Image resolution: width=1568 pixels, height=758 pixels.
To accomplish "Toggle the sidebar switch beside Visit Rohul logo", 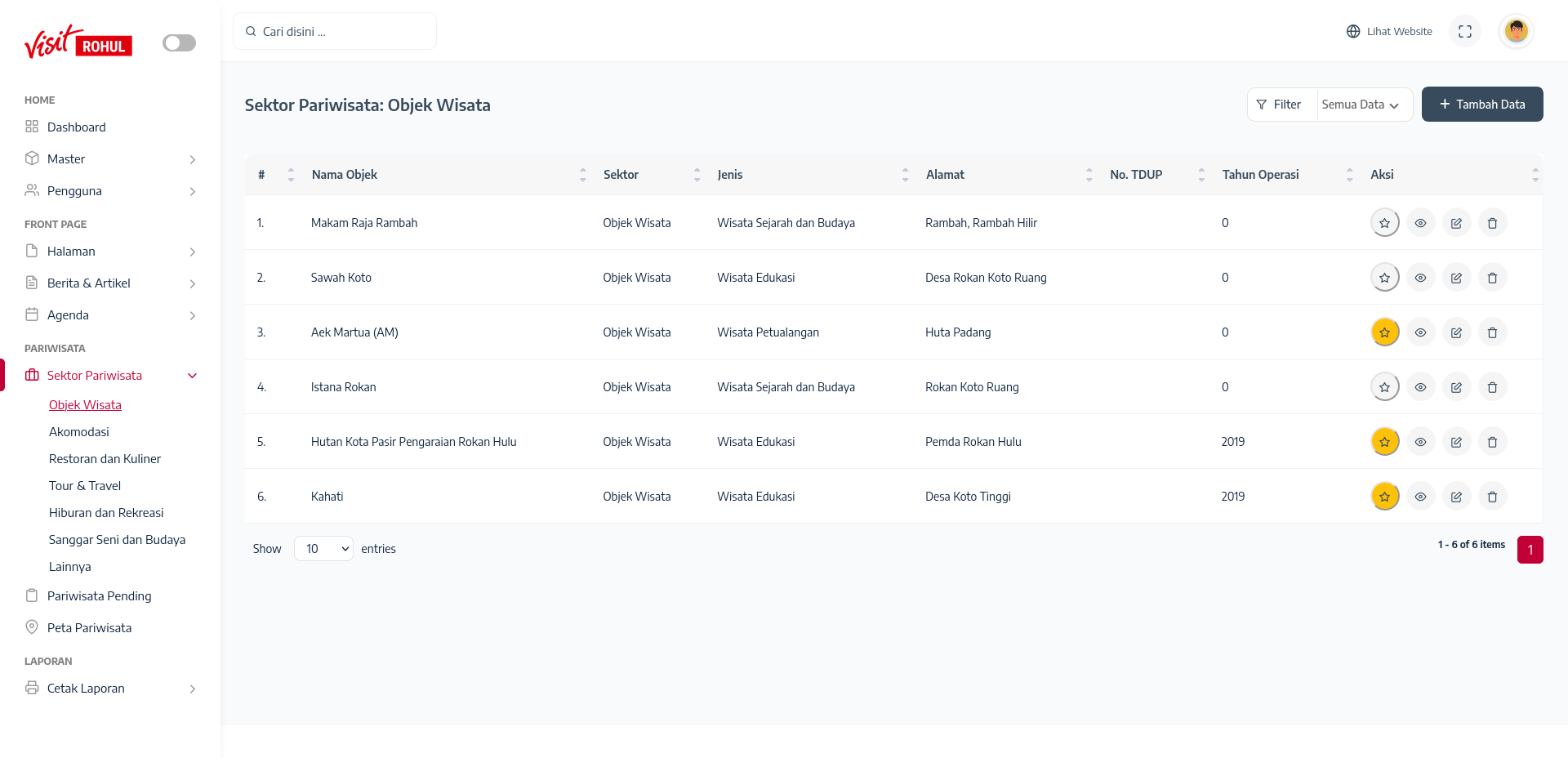I will click(x=179, y=42).
